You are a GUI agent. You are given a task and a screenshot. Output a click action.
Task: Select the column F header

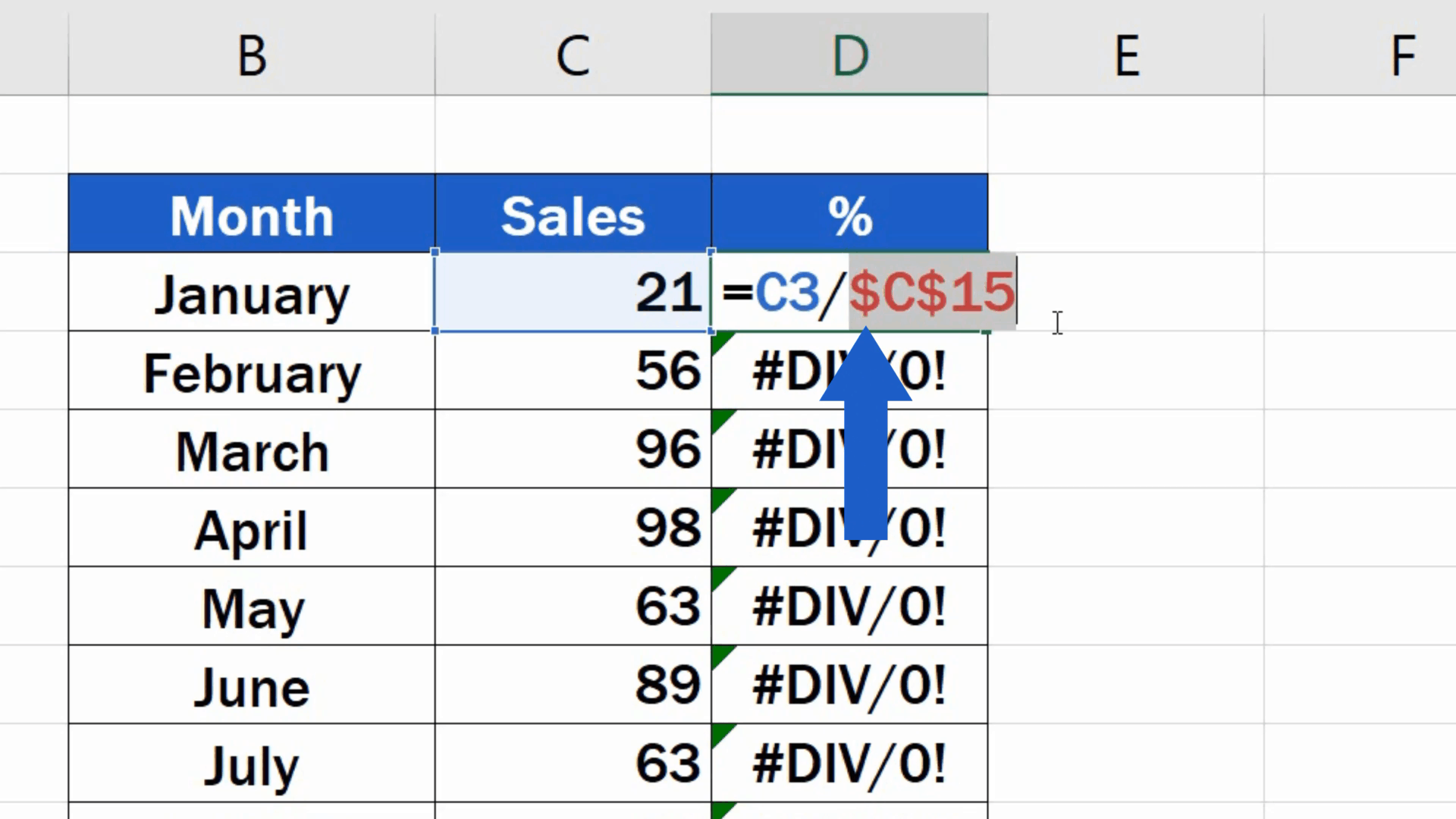[x=1401, y=53]
